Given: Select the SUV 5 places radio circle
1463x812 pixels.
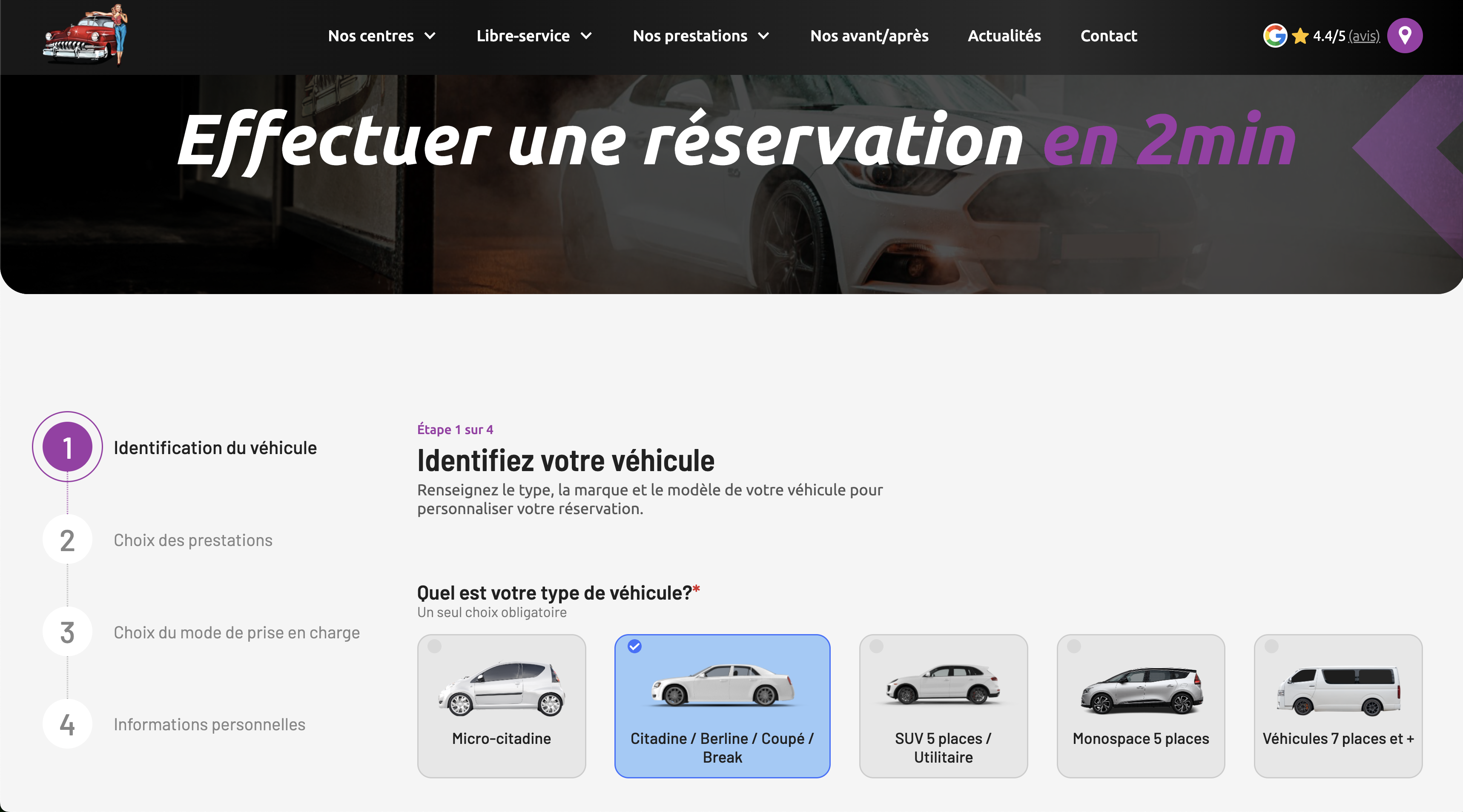Looking at the screenshot, I should (x=876, y=646).
